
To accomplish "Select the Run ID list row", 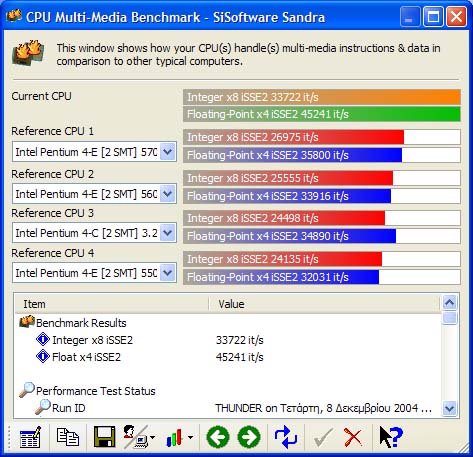I will [228, 408].
